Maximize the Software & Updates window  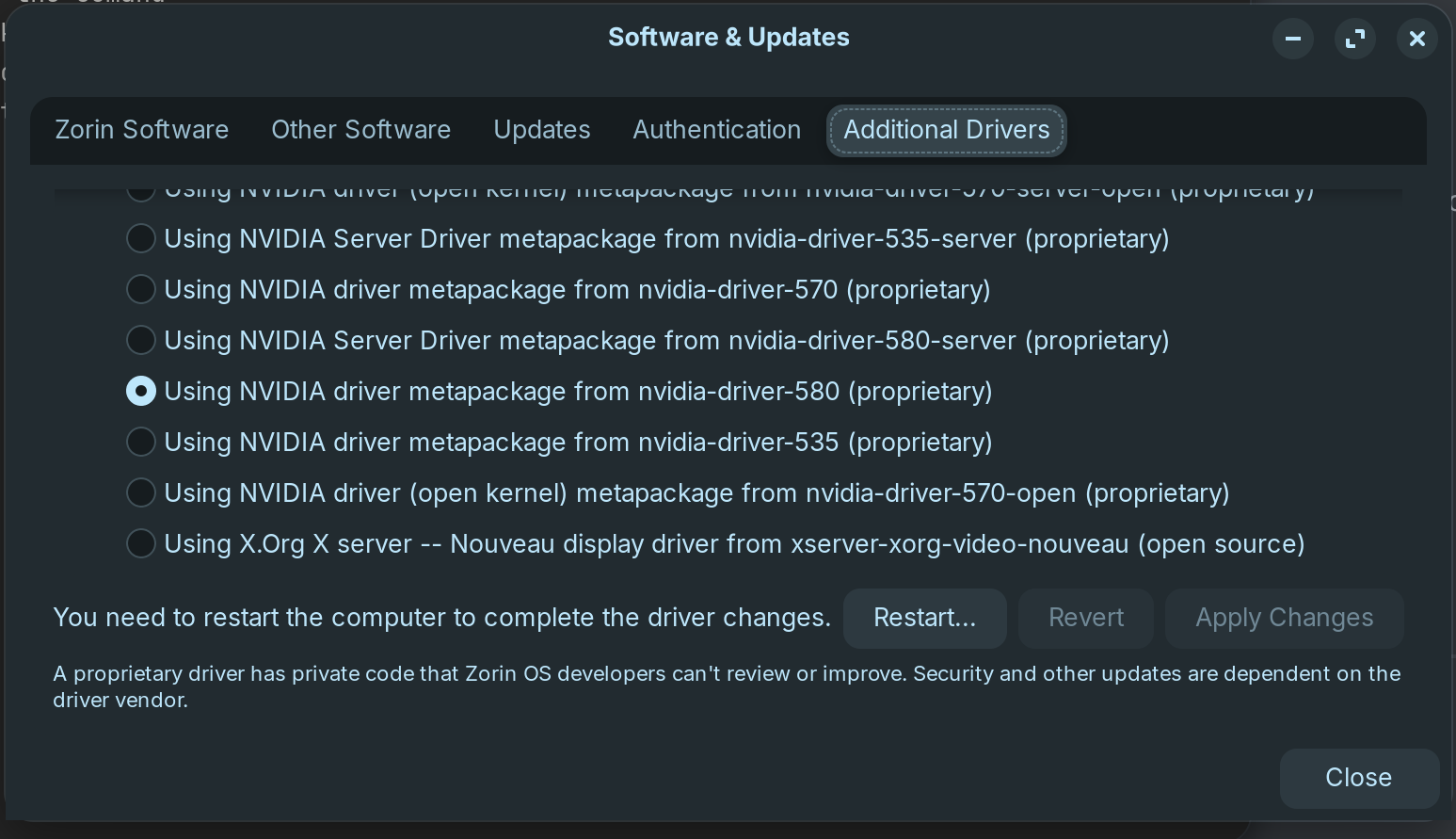click(x=1354, y=39)
